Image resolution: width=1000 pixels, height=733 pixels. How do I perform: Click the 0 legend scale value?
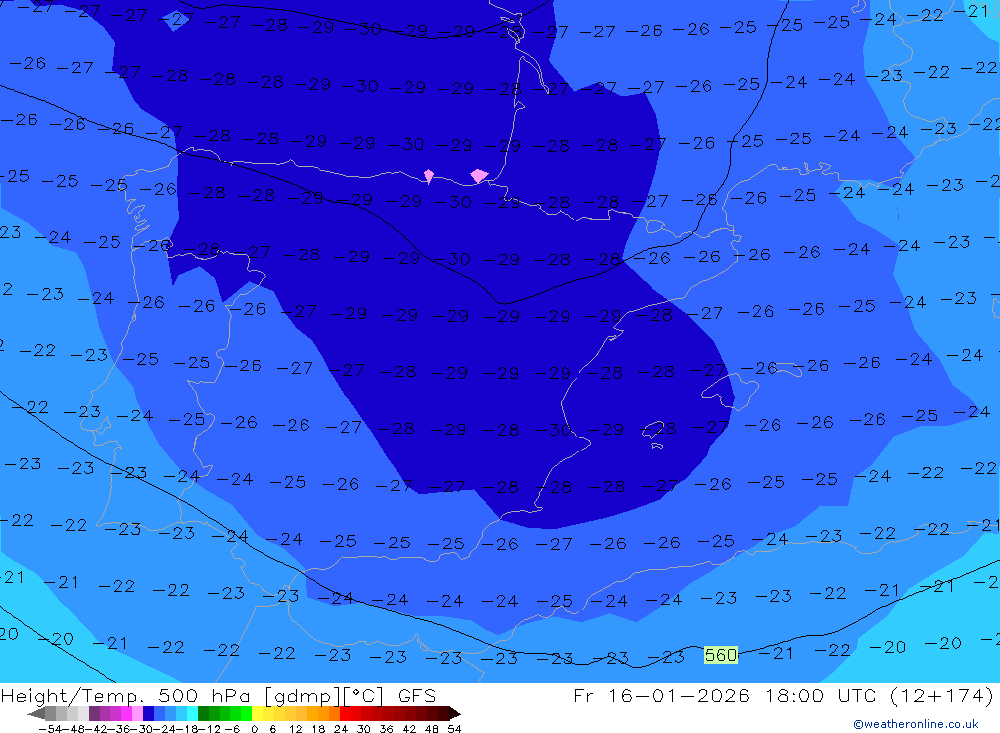(254, 729)
